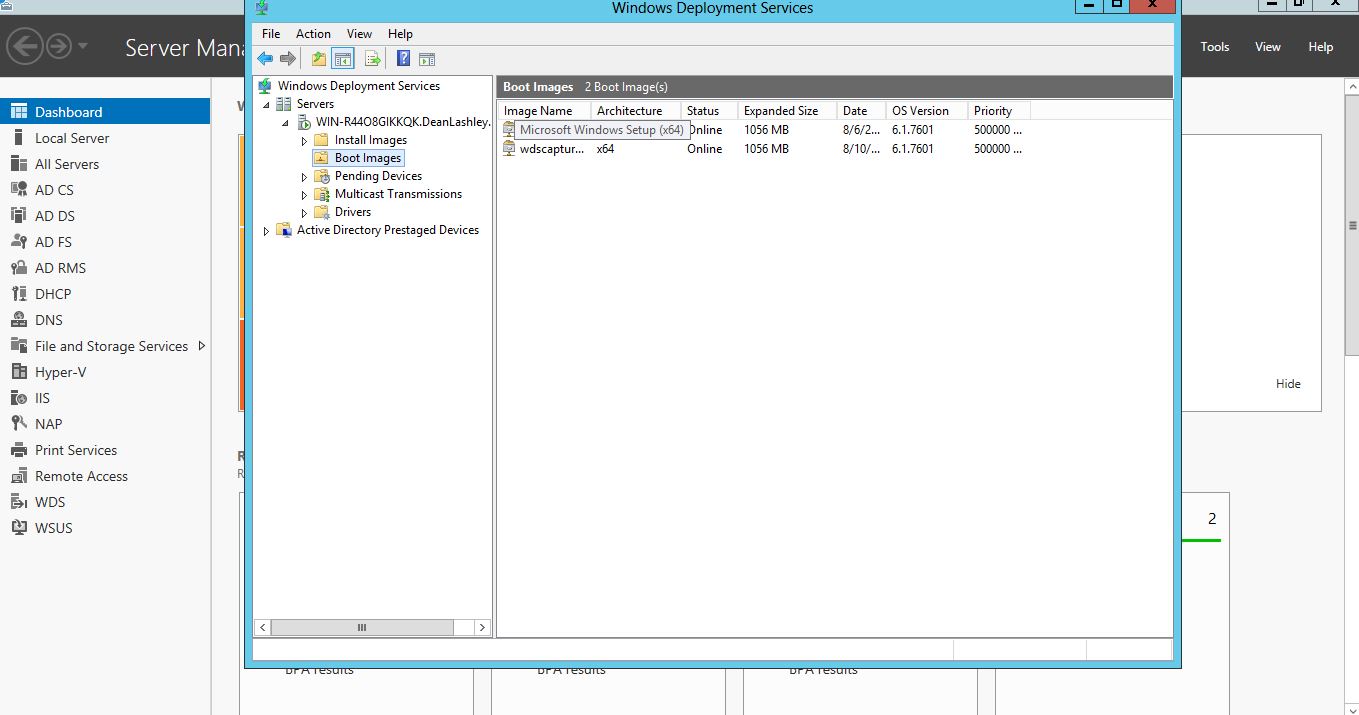Screen dimensions: 1359x715
Task: Select the wdscapture boot image row icon
Action: coord(510,149)
